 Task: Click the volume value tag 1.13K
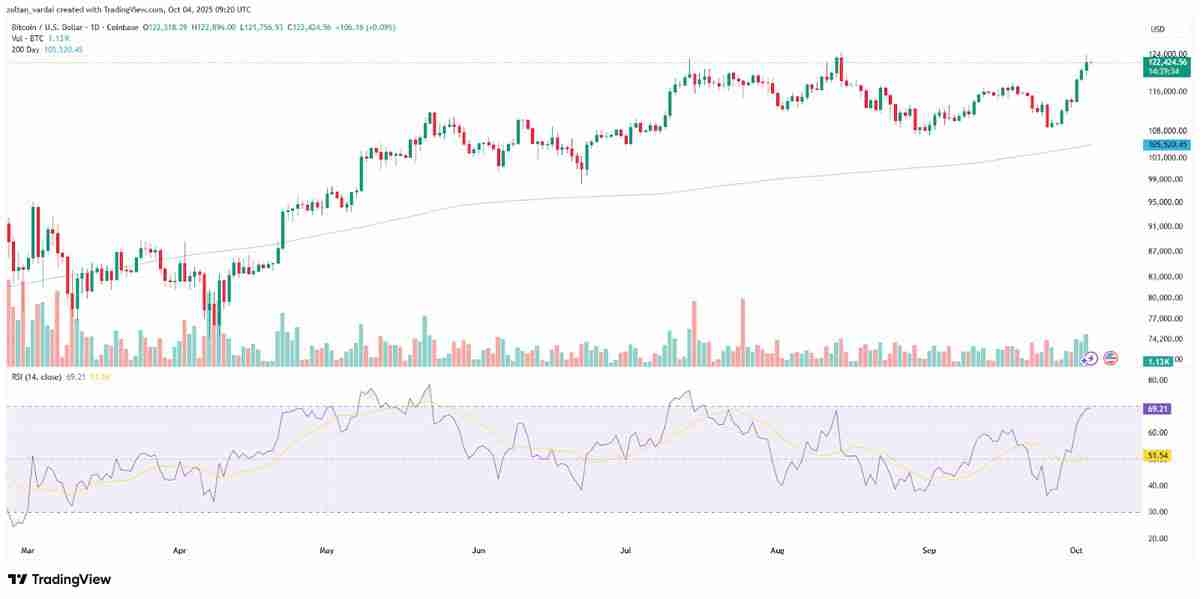(1158, 363)
